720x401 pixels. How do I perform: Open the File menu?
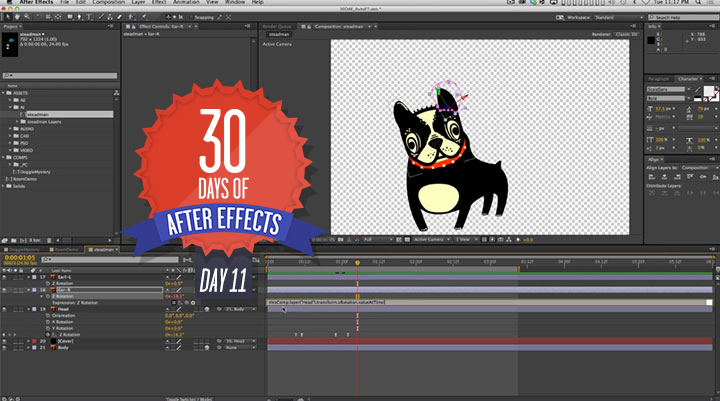click(64, 2)
